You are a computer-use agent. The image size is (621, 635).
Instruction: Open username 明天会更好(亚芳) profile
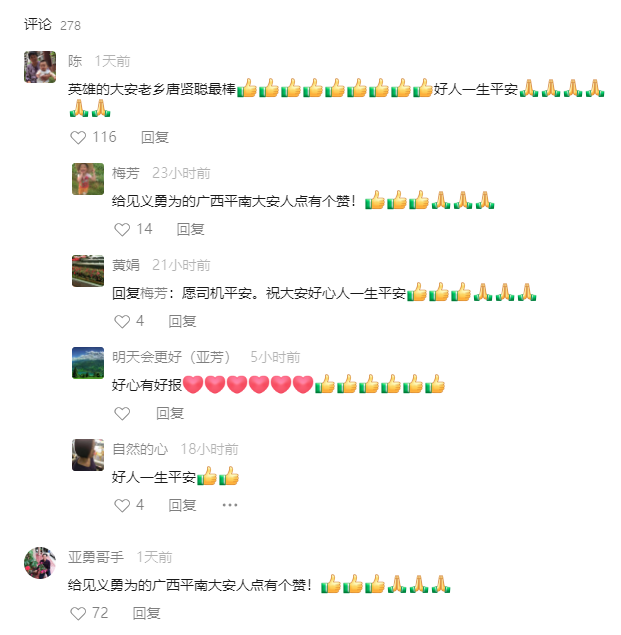tap(171, 357)
